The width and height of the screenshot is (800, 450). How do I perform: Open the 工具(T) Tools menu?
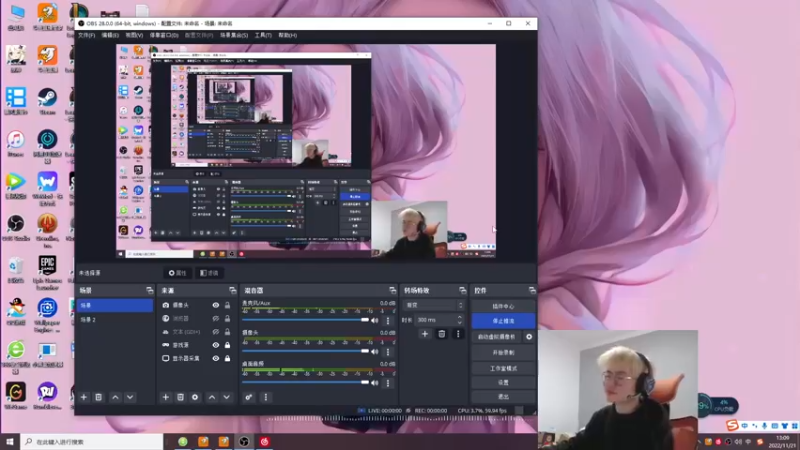click(263, 35)
